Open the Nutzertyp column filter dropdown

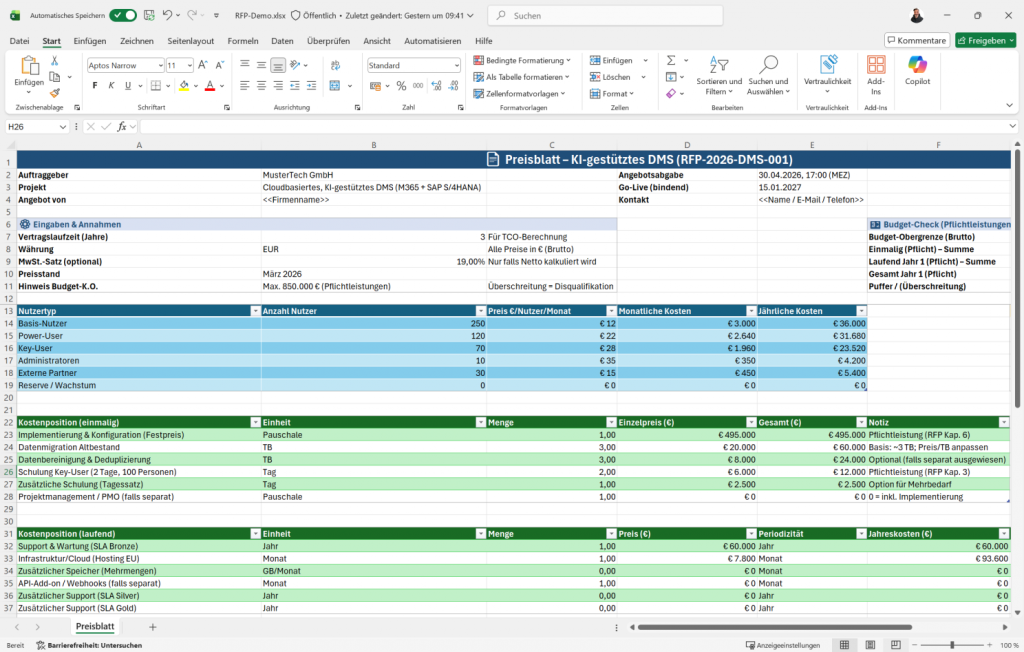(x=253, y=311)
